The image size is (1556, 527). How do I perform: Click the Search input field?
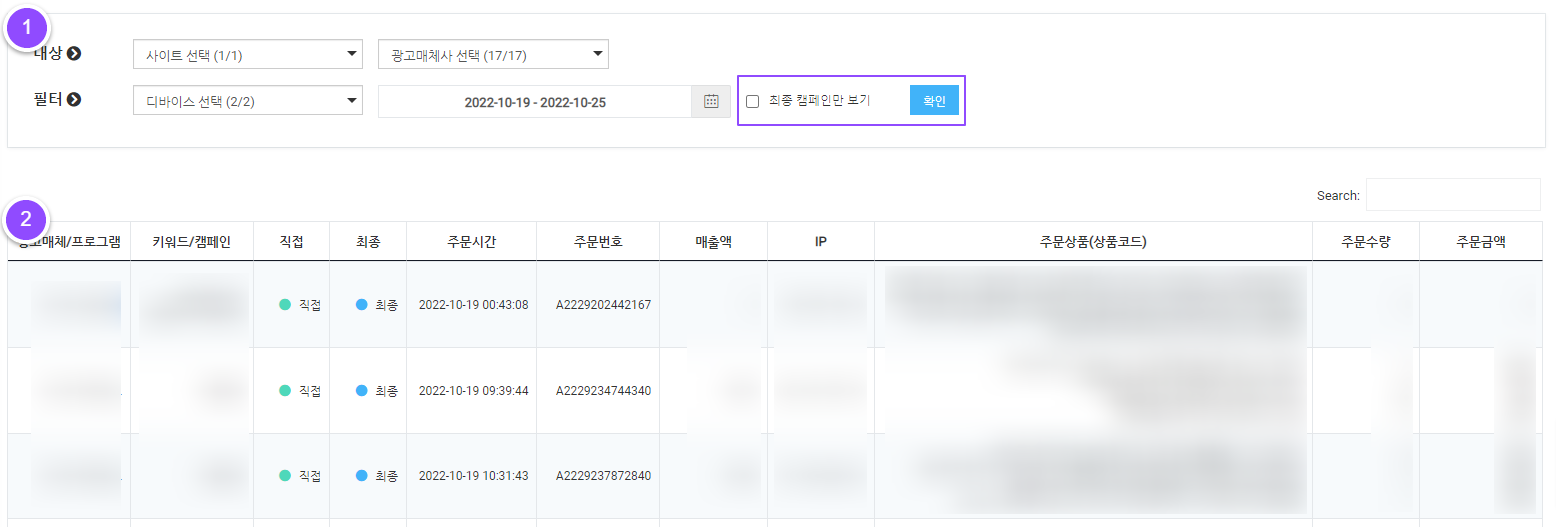tap(1452, 195)
